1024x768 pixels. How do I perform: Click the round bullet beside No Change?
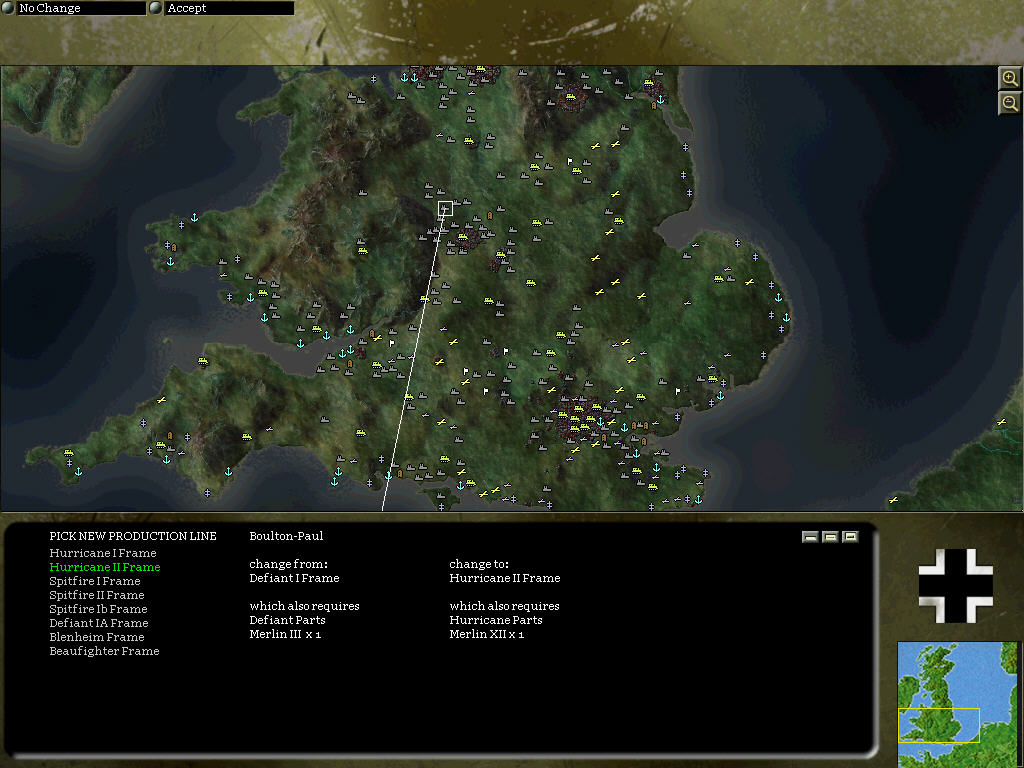tap(7, 8)
